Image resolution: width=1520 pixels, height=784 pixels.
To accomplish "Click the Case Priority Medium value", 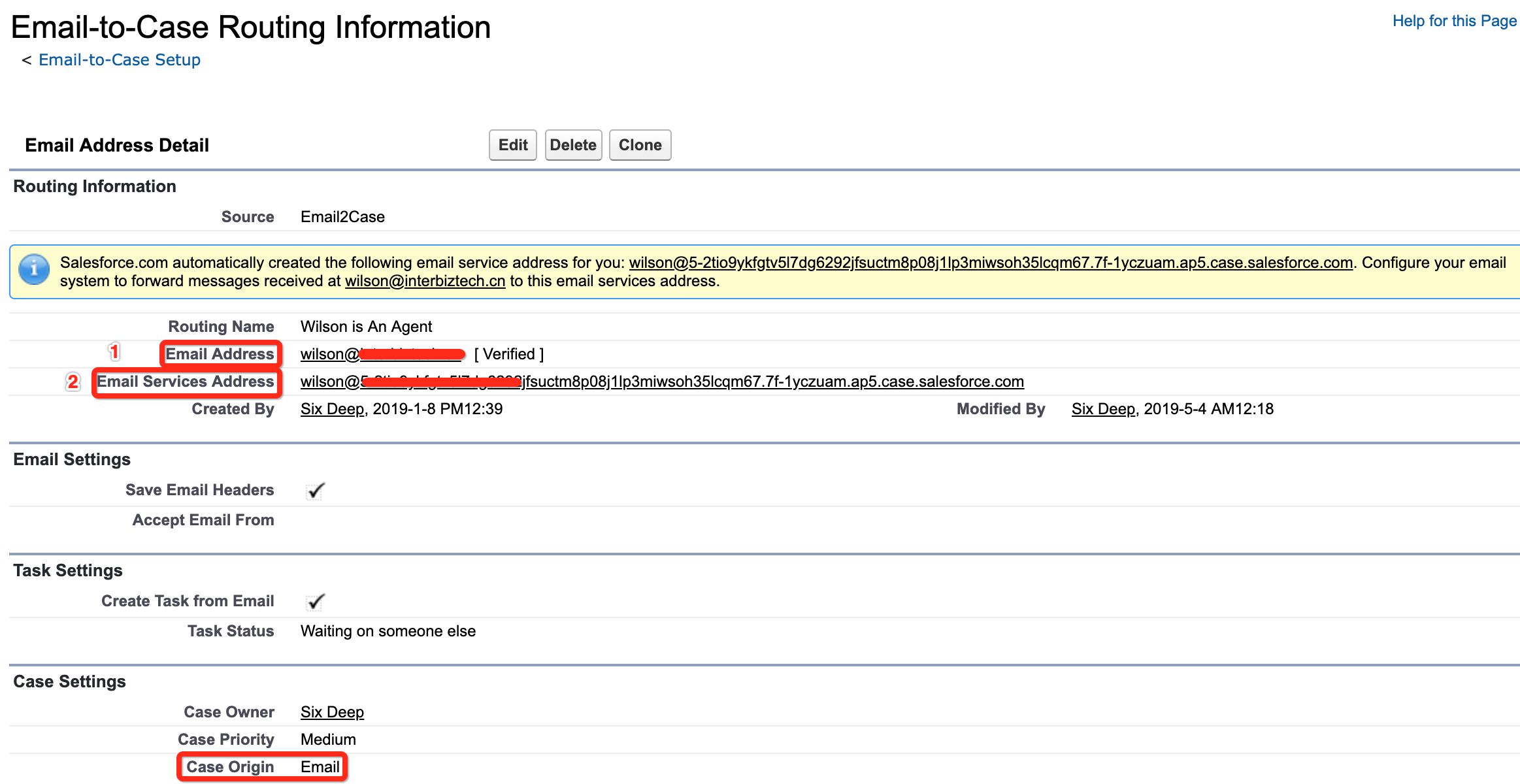I will [x=327, y=739].
